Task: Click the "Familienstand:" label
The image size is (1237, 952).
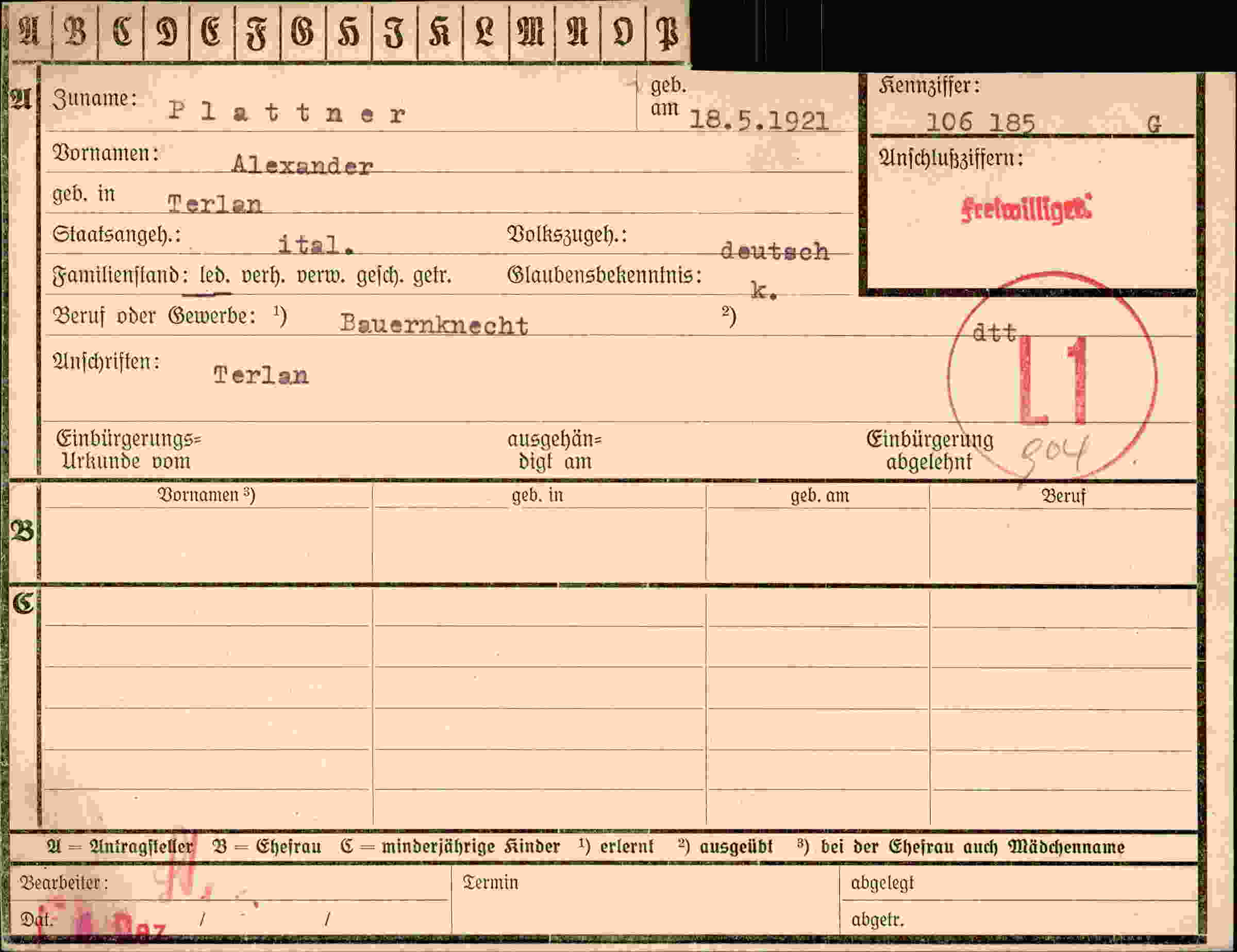Action: 120,276
